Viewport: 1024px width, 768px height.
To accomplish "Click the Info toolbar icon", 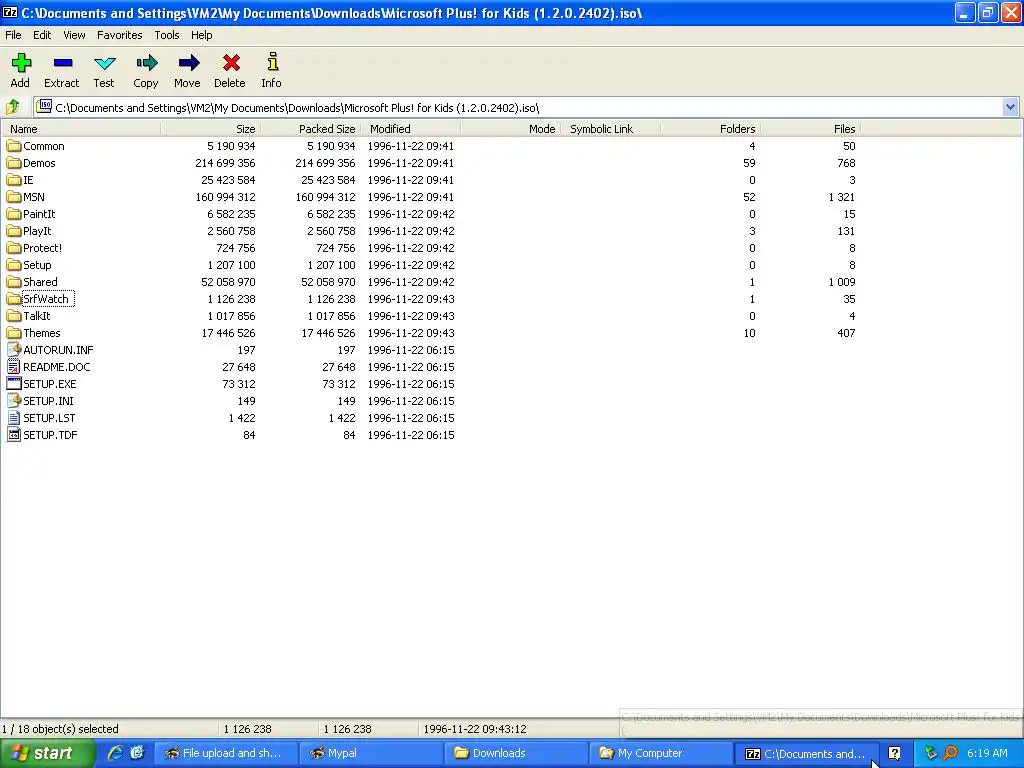I will (x=272, y=62).
